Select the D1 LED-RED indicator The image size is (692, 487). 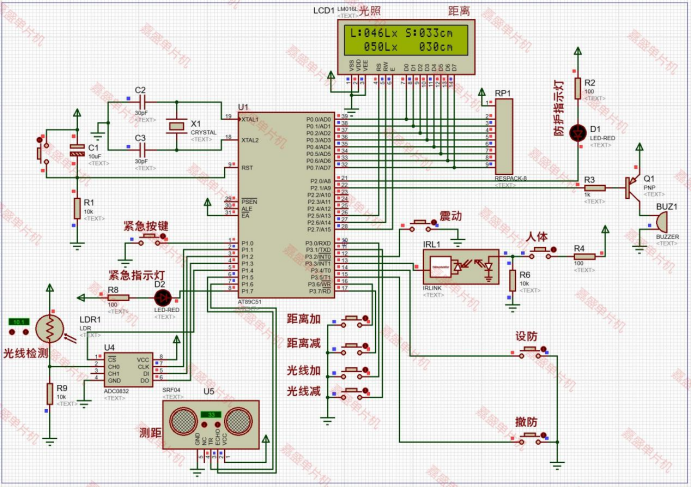[578, 132]
